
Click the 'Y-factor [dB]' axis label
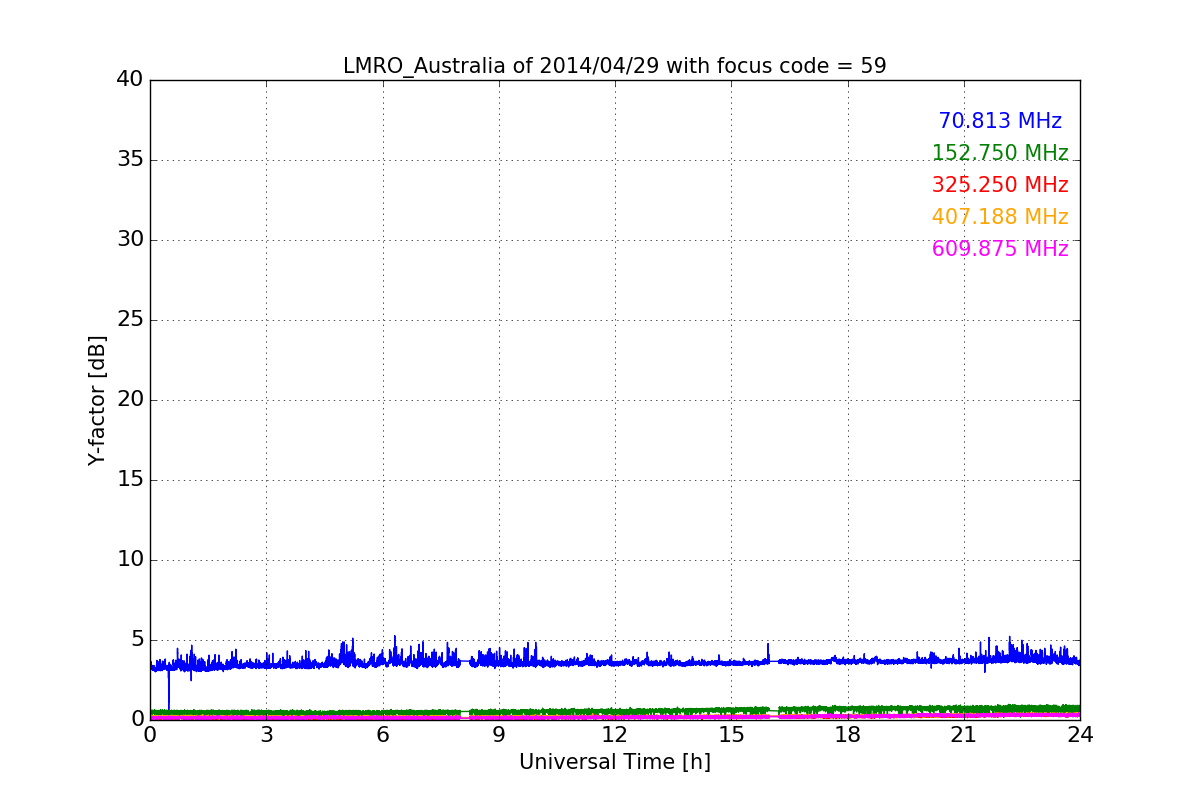(x=97, y=400)
